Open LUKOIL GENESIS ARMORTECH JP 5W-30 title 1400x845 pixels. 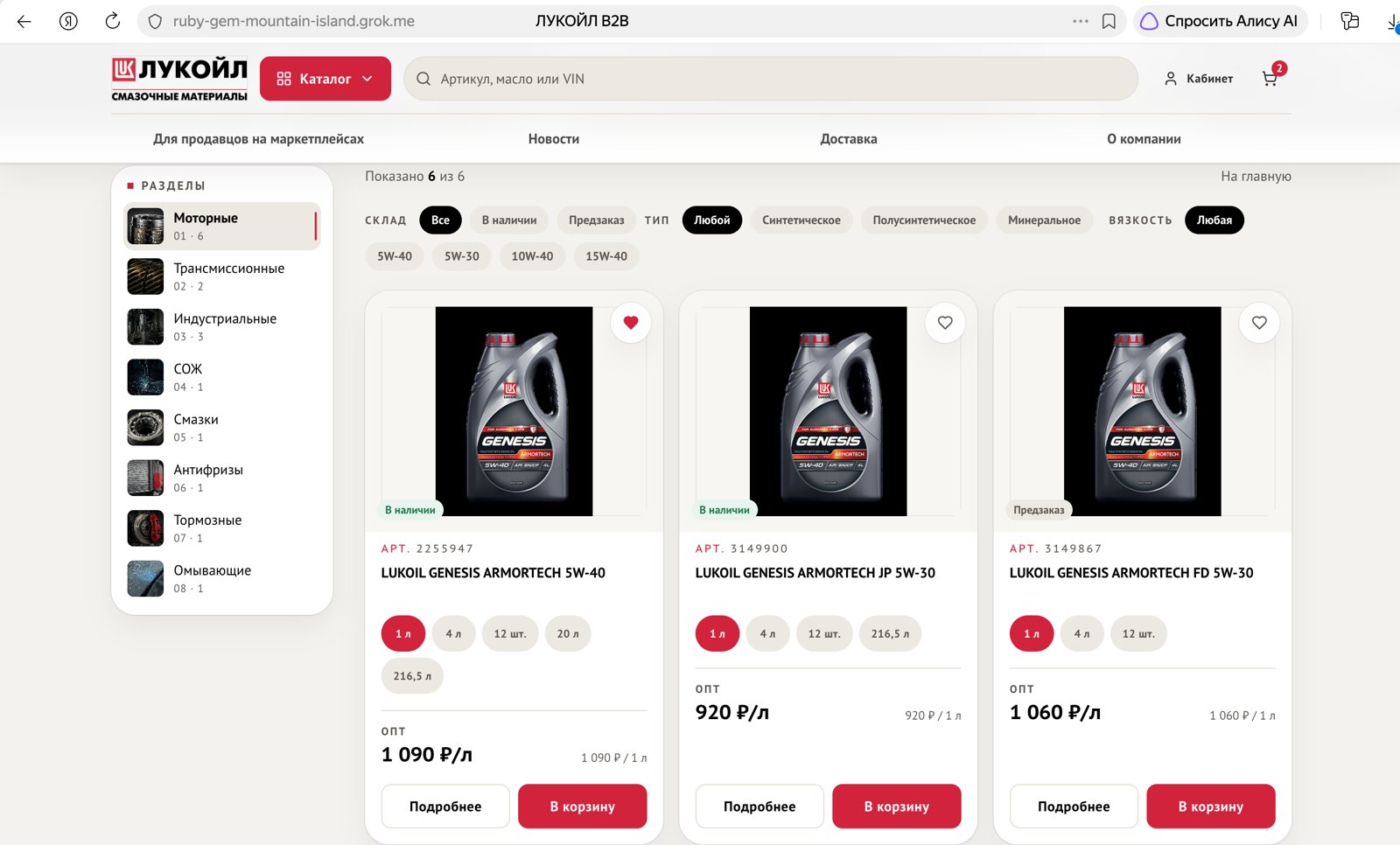coord(815,573)
